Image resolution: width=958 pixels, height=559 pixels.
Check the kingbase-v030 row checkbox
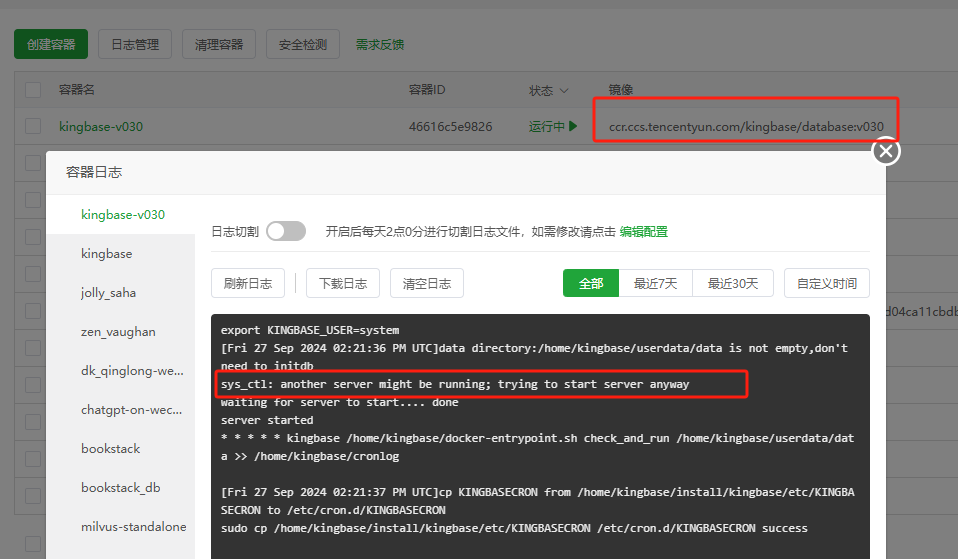(x=33, y=126)
